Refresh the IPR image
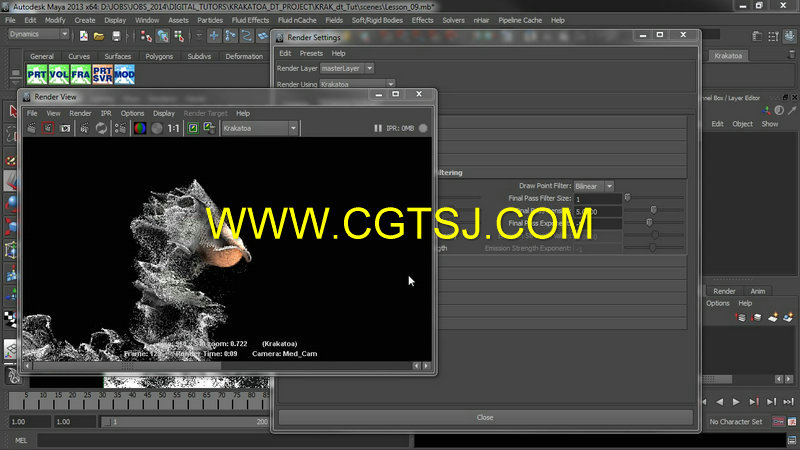Image resolution: width=800 pixels, height=450 pixels. [102, 128]
